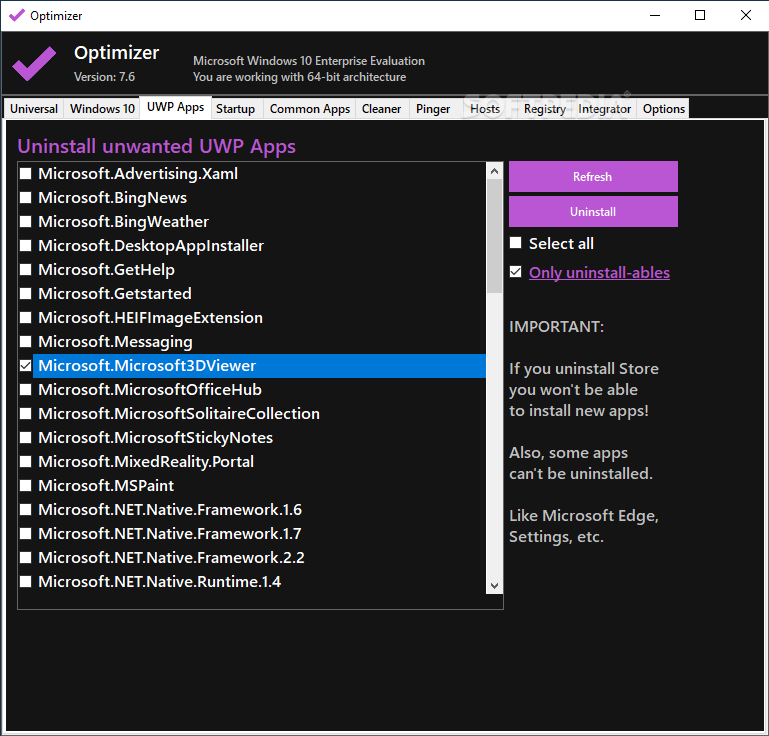769x736 pixels.
Task: Select the Microsoft.BingNews list entry text
Action: click(x=112, y=198)
